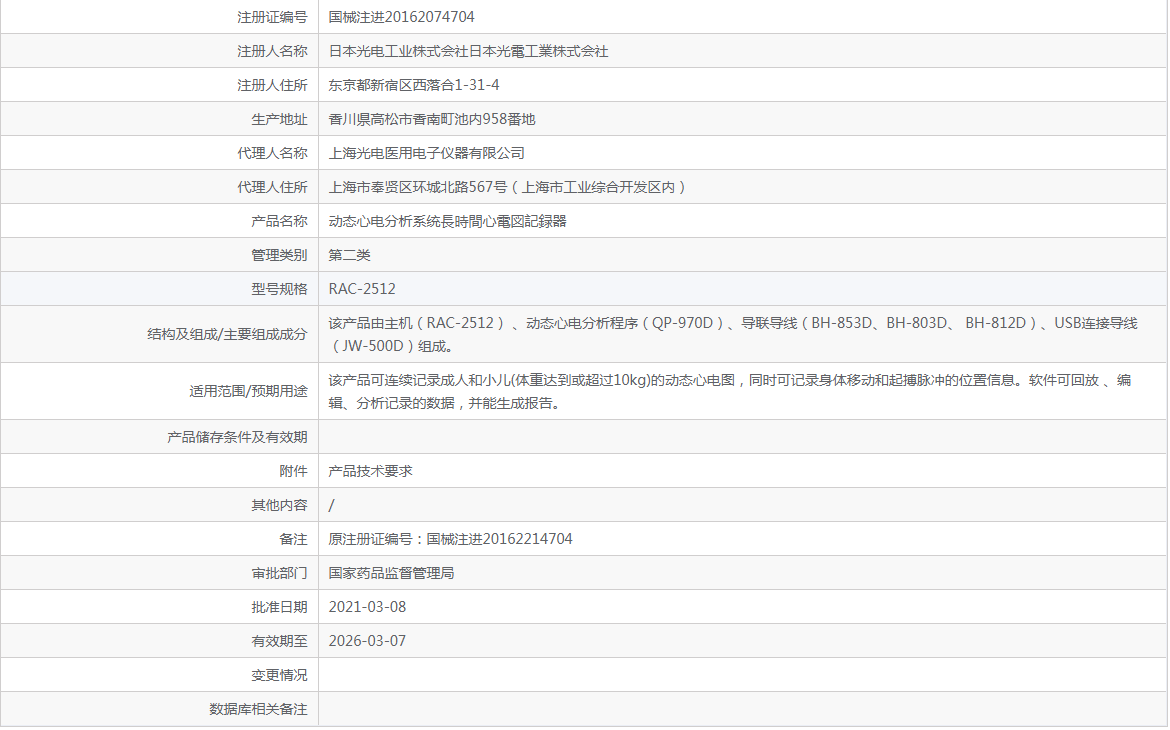This screenshot has width=1170, height=730.
Task: Click registration number 国械注进20162074704
Action: (x=401, y=17)
